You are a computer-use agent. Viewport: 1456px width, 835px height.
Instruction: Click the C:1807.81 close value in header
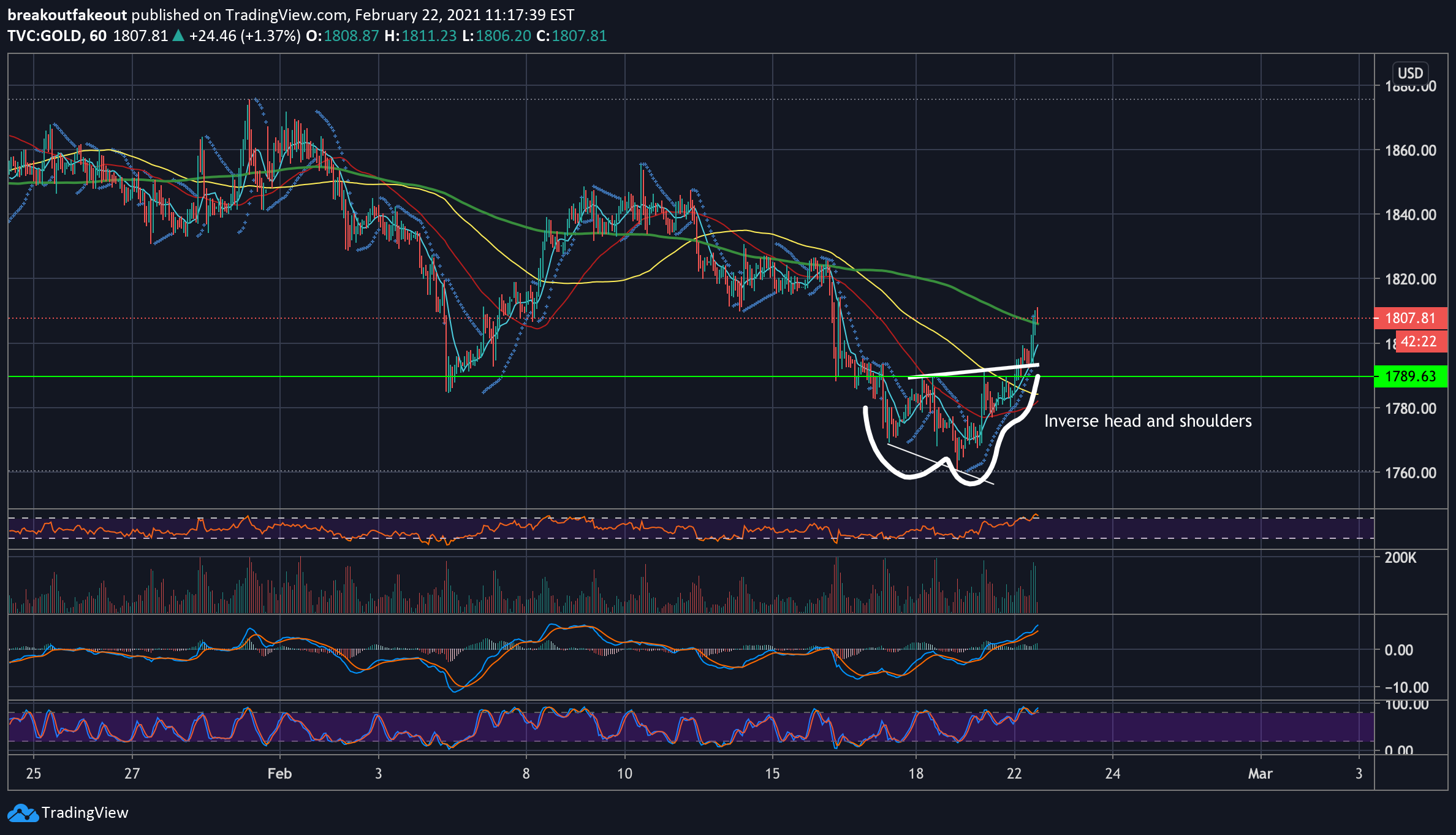(572, 36)
